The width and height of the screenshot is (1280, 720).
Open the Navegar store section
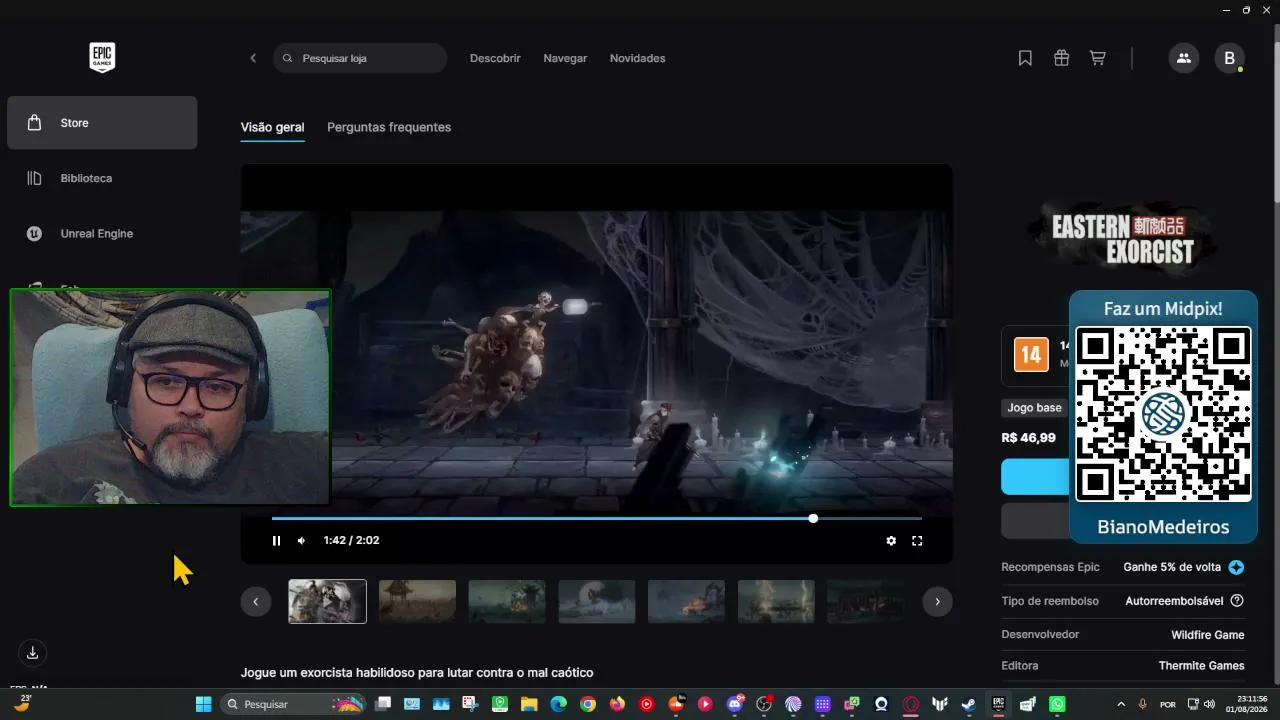pyautogui.click(x=565, y=58)
